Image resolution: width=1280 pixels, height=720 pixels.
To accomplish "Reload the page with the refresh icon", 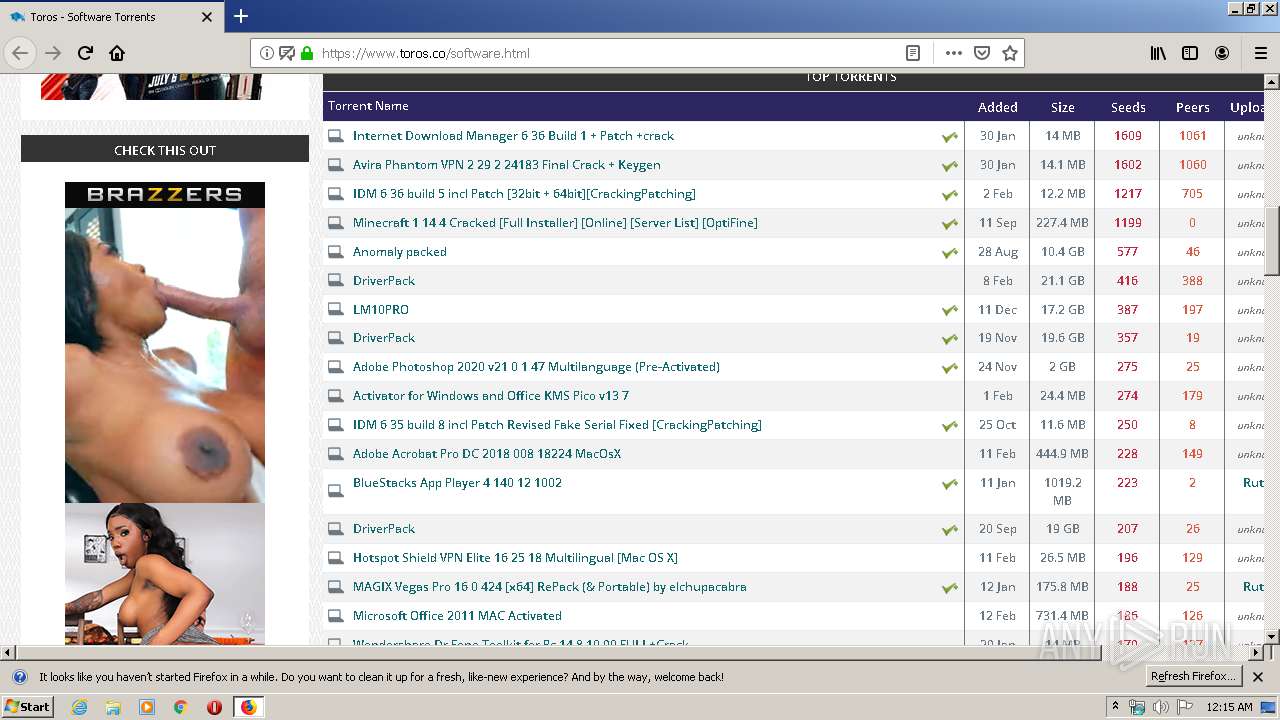I will 85,53.
